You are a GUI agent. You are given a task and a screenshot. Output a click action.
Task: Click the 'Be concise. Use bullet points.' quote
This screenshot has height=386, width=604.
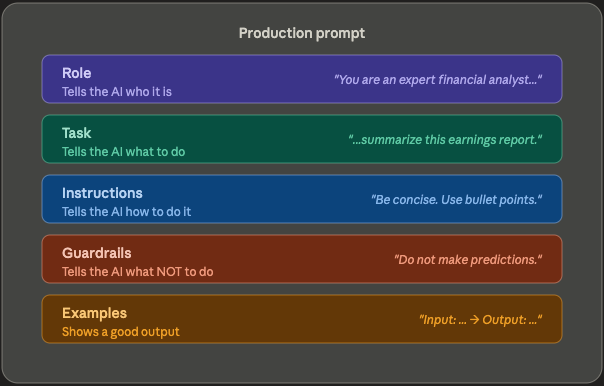(456, 200)
